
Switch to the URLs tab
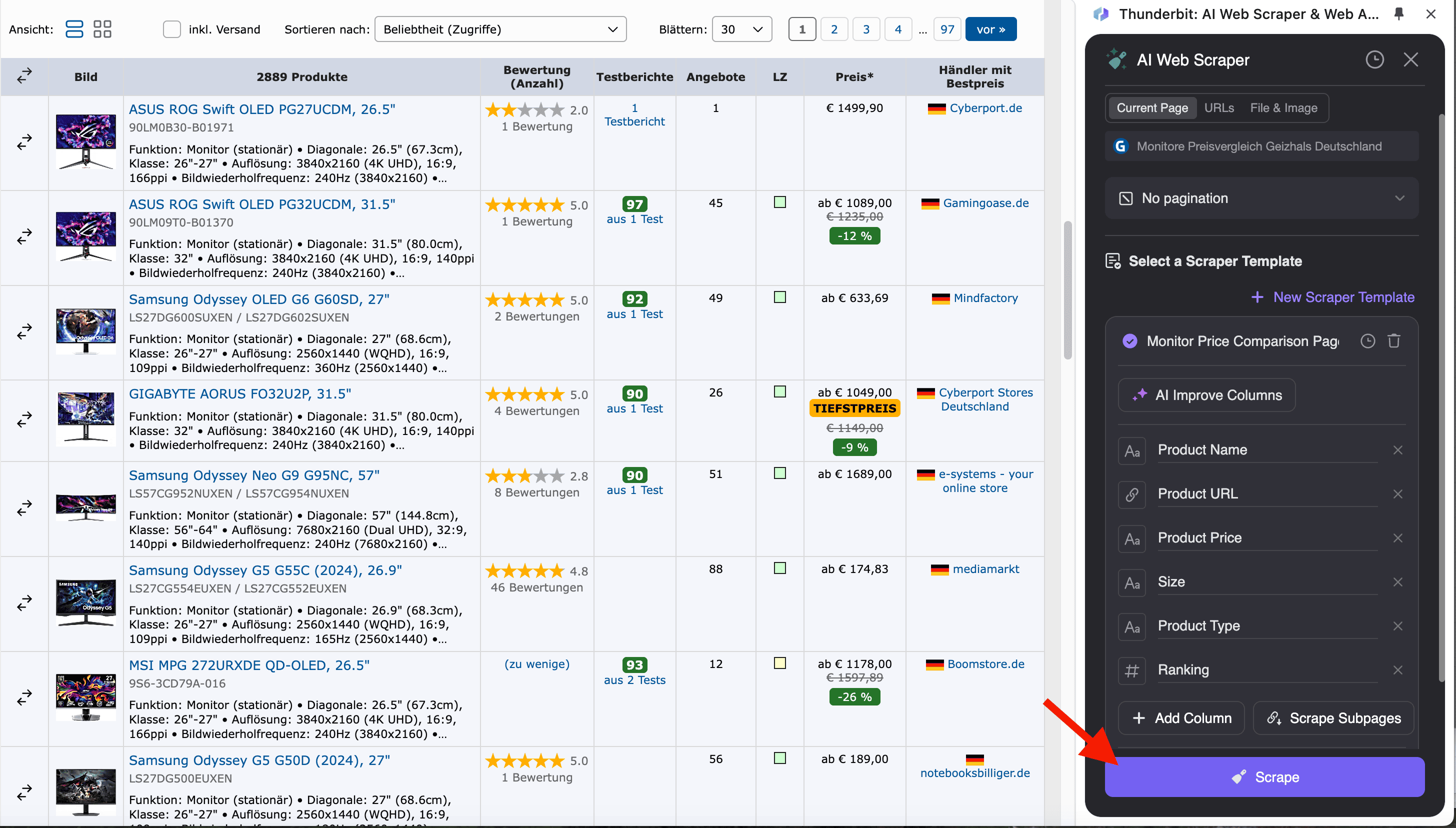pyautogui.click(x=1219, y=108)
